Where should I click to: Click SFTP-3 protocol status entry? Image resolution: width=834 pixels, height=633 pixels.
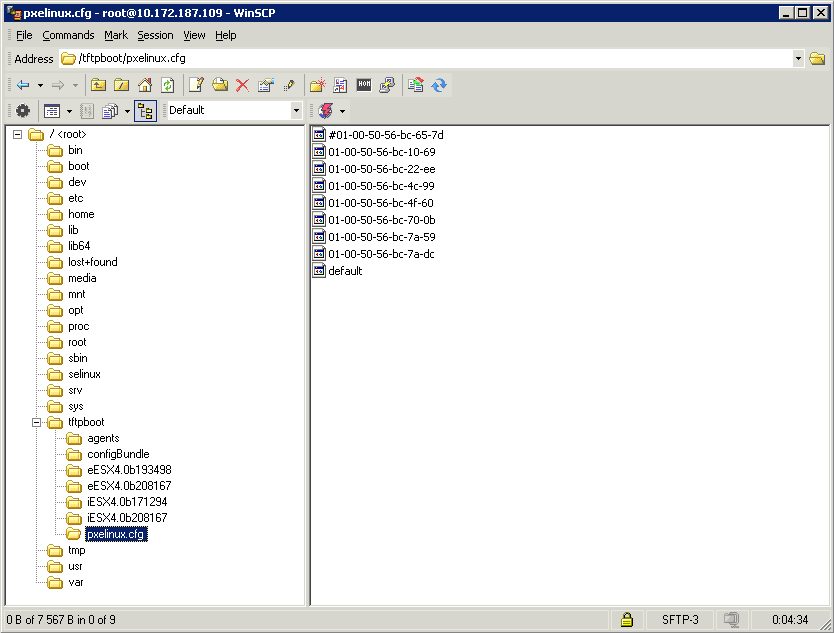point(680,620)
